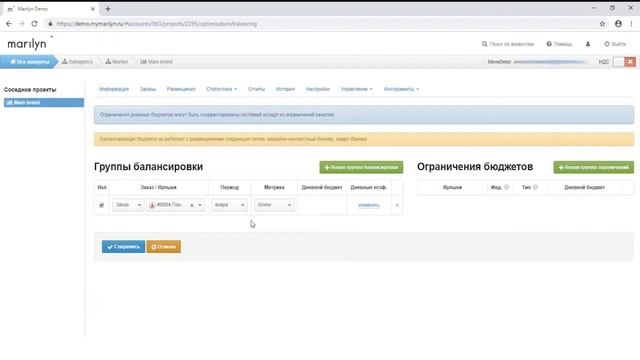The image size is (640, 360).
Task: Add a new budget restriction group
Action: [593, 167]
